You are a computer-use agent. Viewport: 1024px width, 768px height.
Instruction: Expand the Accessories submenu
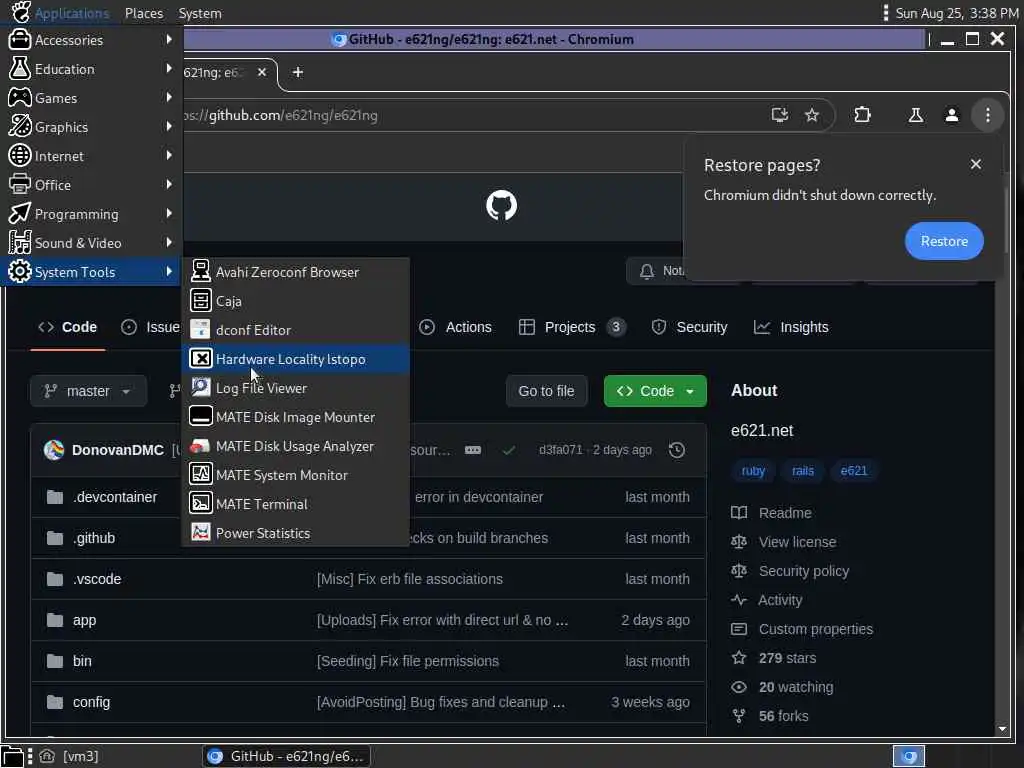tap(91, 40)
